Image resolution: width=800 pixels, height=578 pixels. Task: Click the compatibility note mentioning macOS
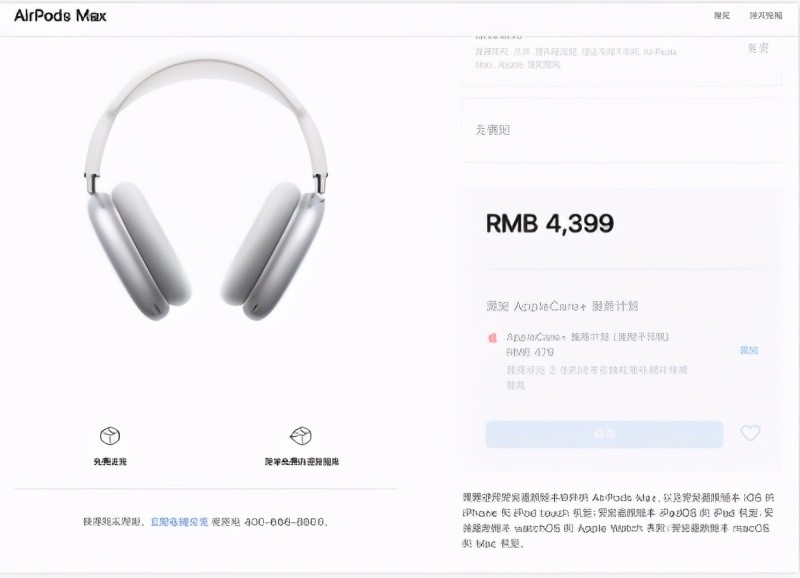pos(618,520)
